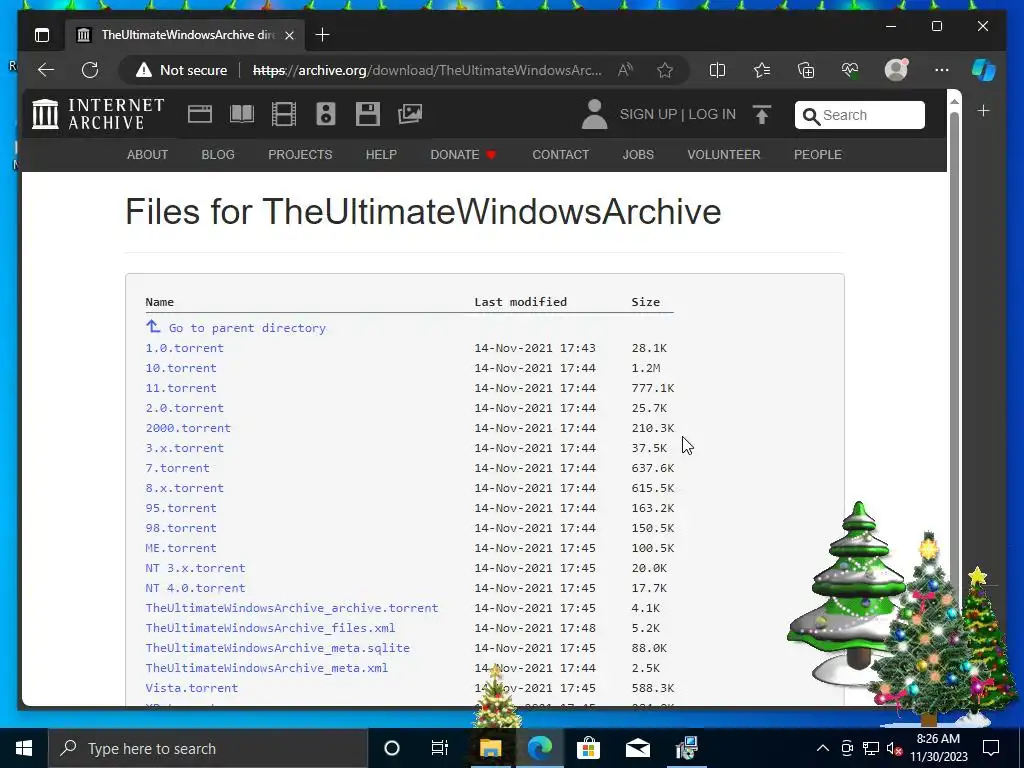Click scrollbar up arrow
This screenshot has height=768, width=1024.
pos(954,101)
